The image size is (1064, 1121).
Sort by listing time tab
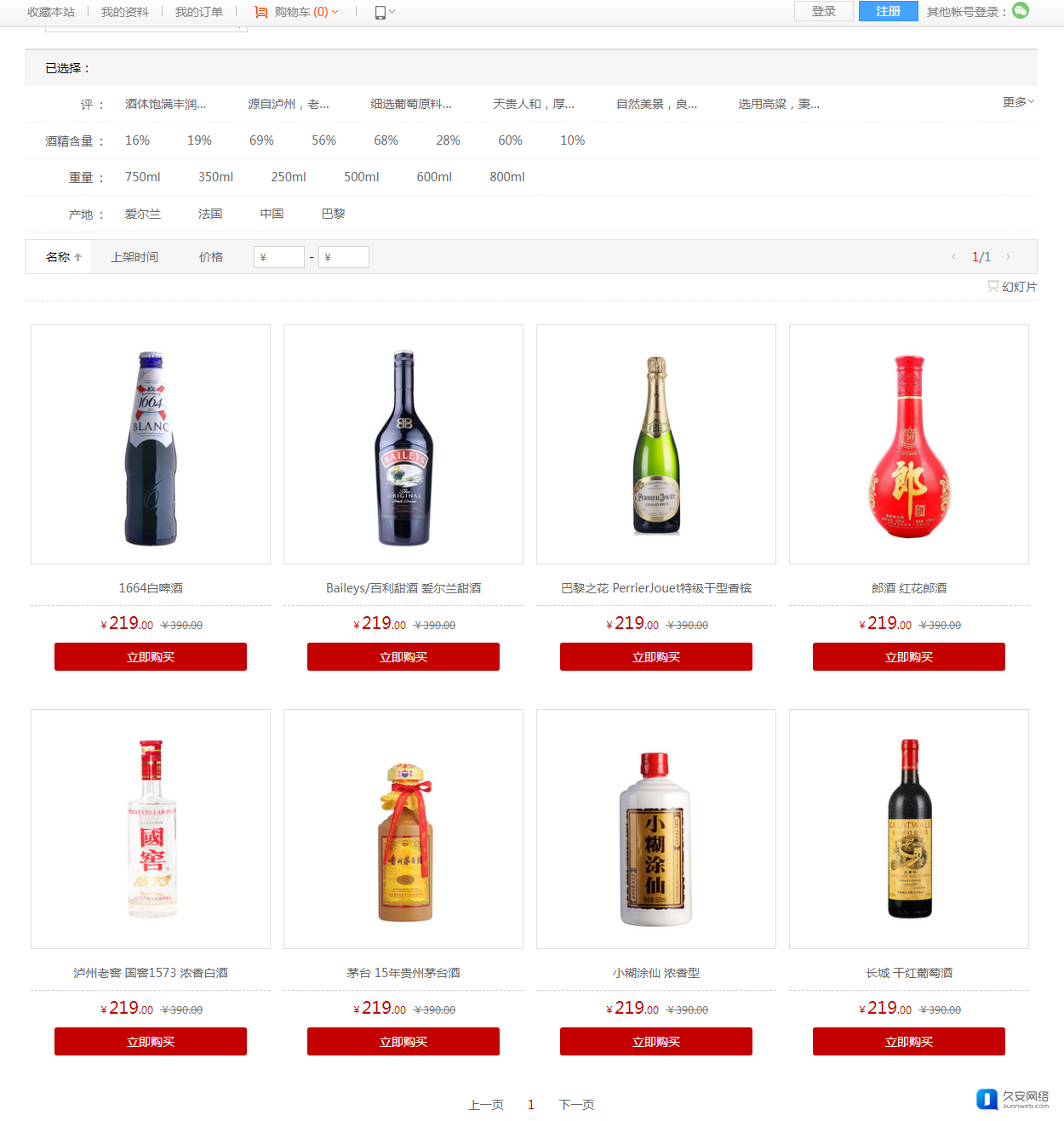click(x=134, y=257)
